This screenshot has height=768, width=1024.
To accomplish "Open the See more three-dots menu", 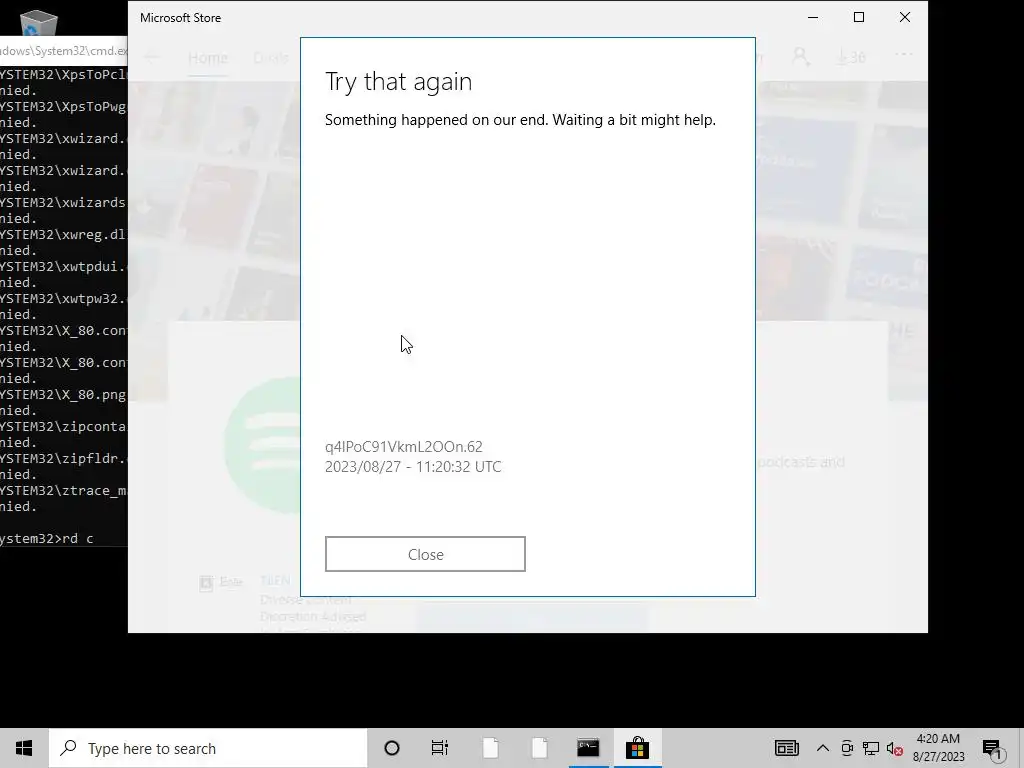I will tap(904, 55).
